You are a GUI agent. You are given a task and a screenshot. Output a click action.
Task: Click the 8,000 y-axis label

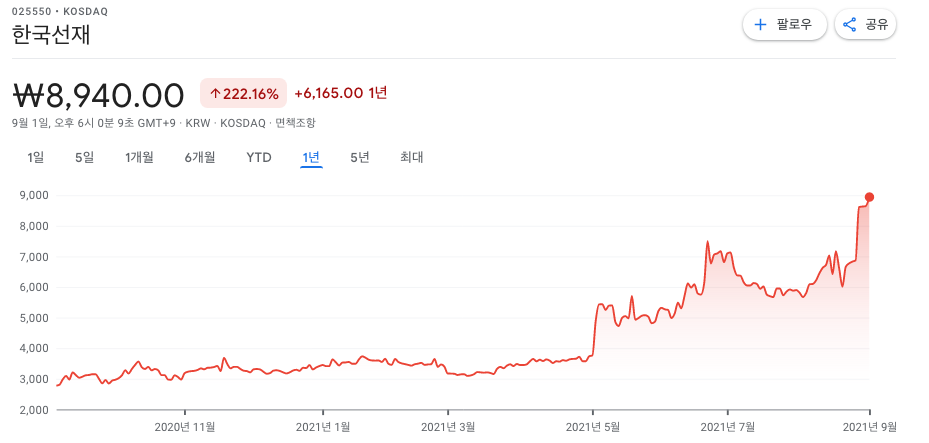click(35, 226)
